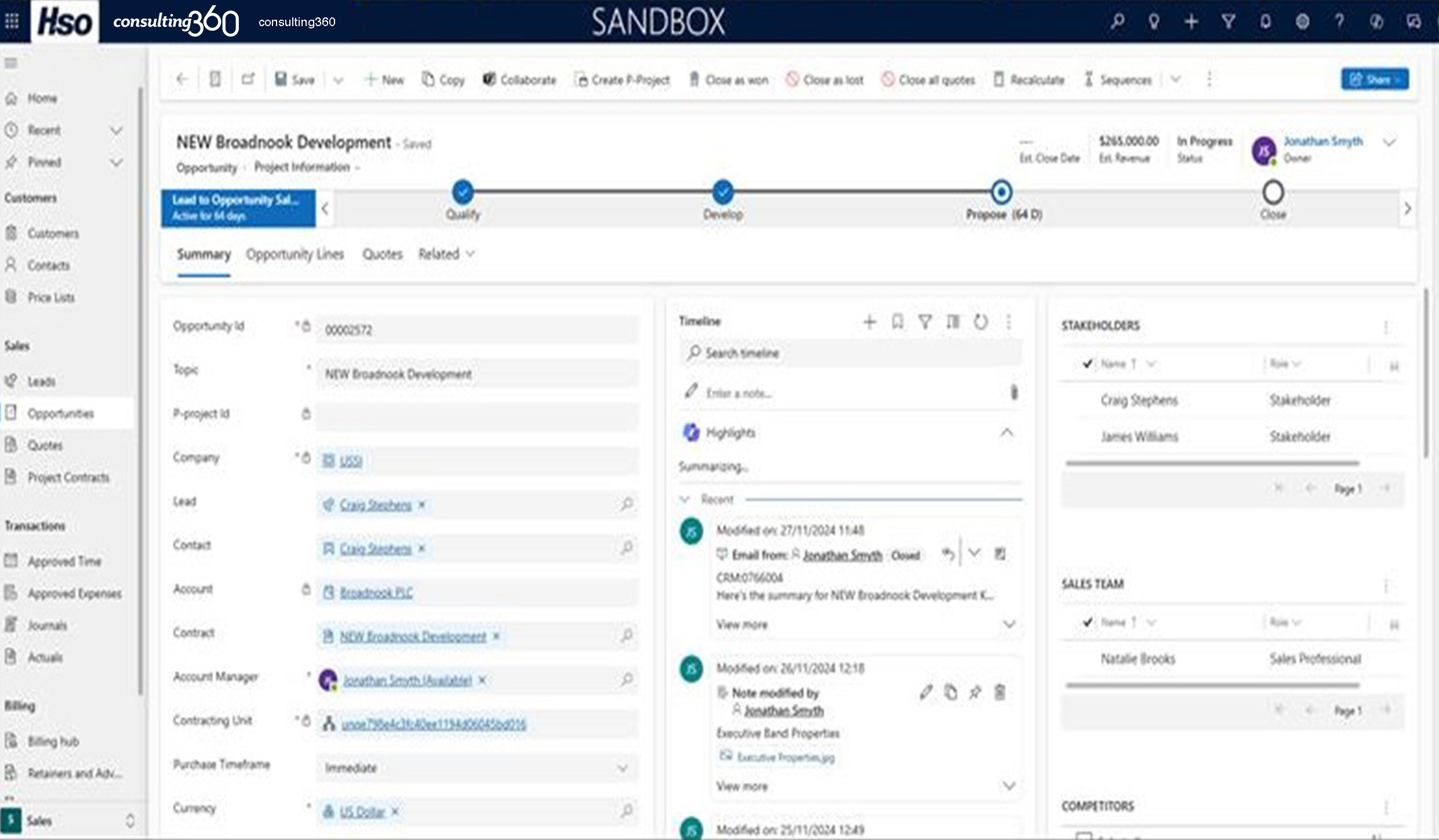Viewport: 1439px width, 840px height.
Task: Attach a file with the paperclip icon
Action: (1013, 392)
